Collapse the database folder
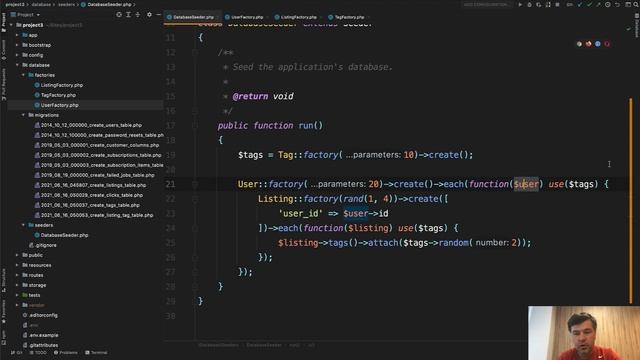The height and width of the screenshot is (360, 640). click(17, 65)
